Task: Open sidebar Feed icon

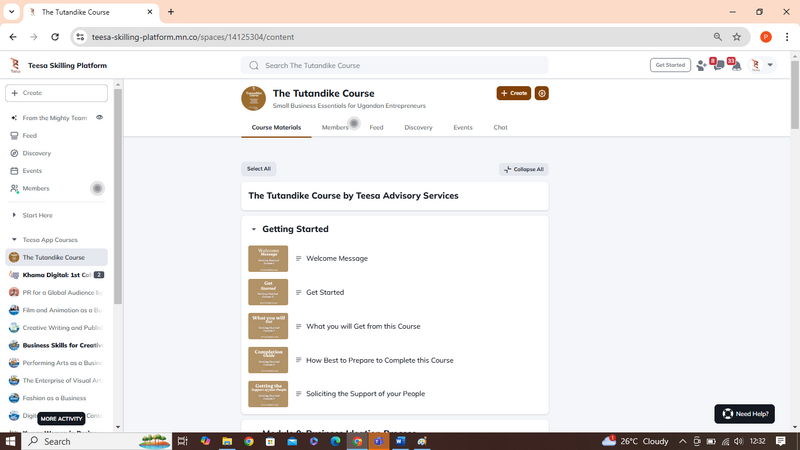Action: (x=14, y=136)
